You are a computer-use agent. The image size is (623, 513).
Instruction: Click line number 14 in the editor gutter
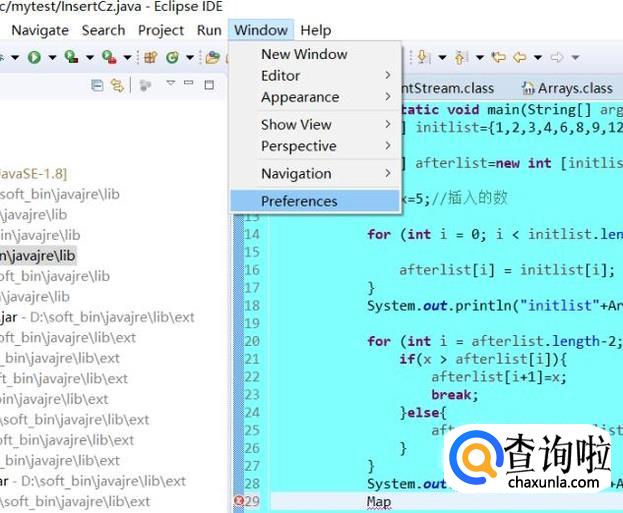point(252,234)
